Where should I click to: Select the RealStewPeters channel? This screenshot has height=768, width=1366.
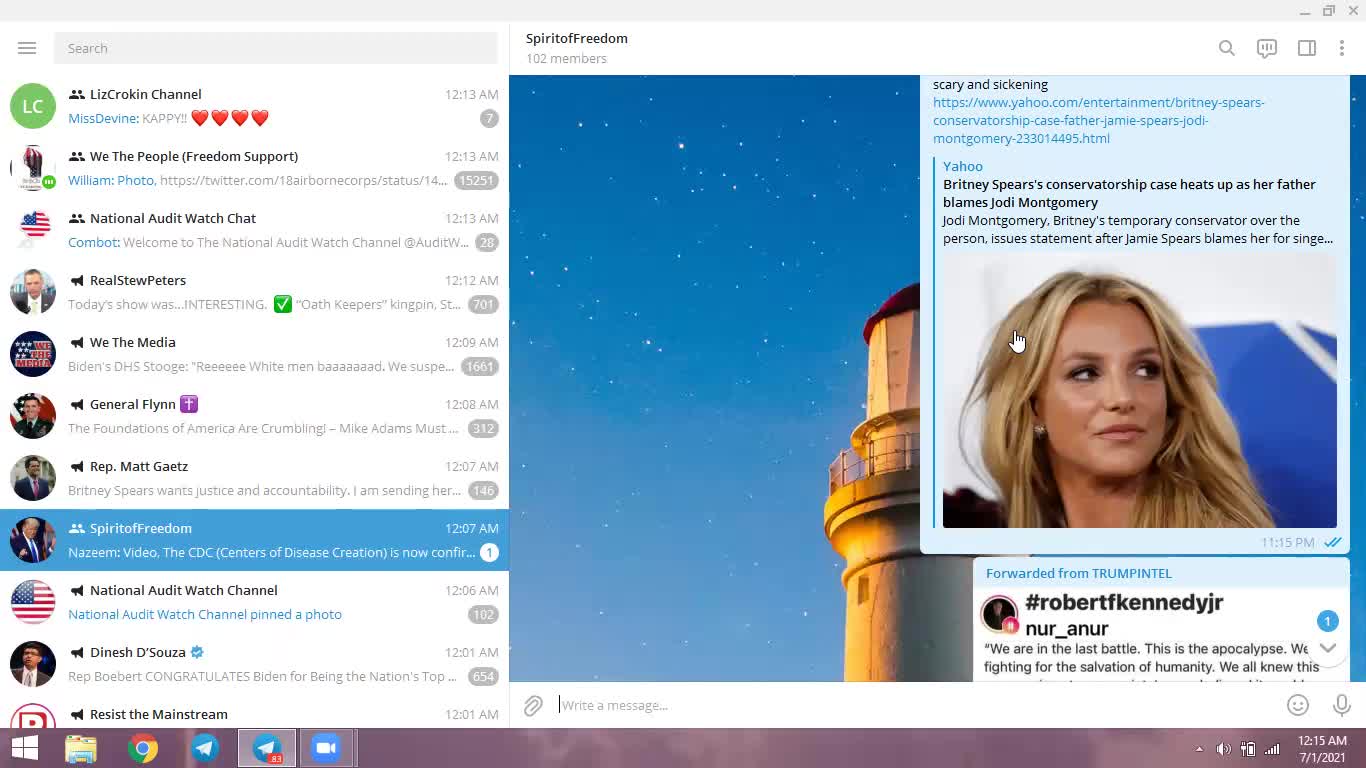point(254,292)
